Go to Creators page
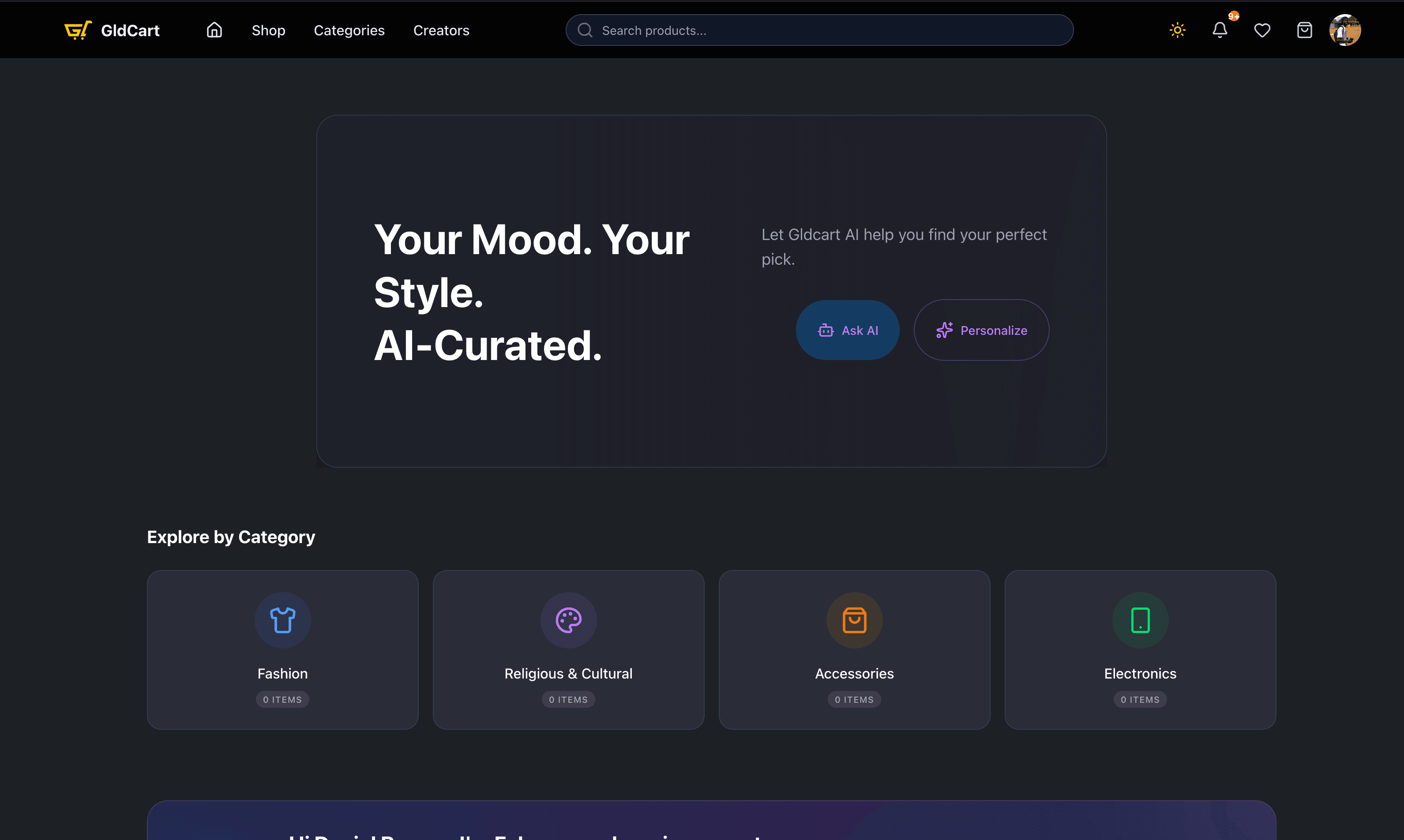The width and height of the screenshot is (1404, 840). (441, 30)
